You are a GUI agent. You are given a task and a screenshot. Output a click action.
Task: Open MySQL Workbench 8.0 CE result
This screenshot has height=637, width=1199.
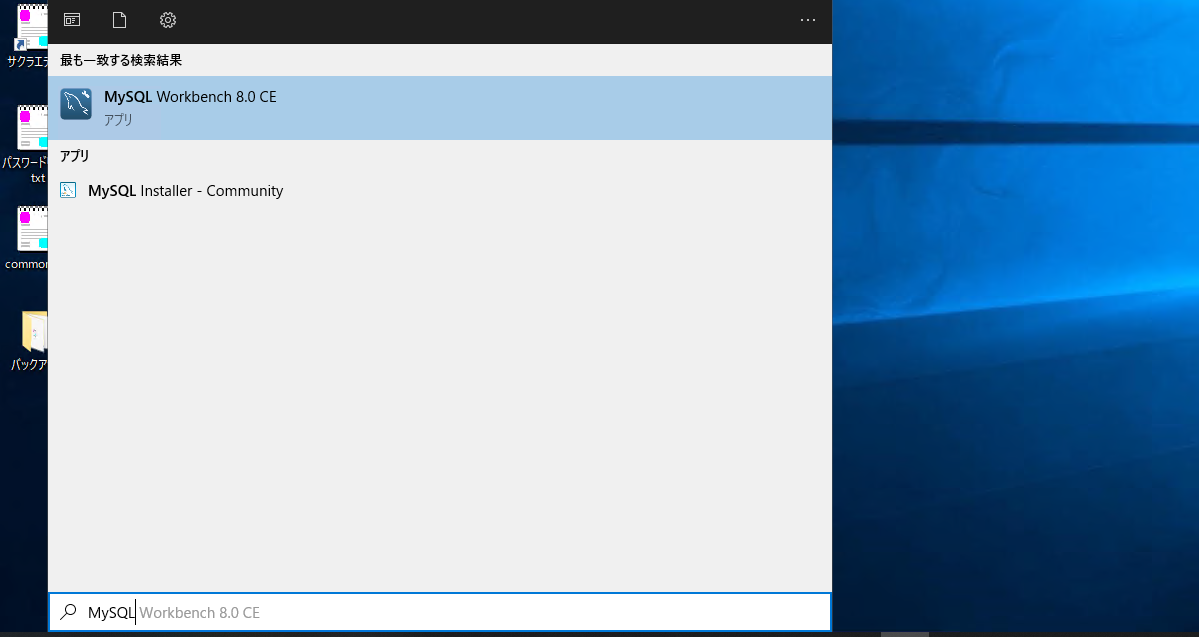tap(440, 107)
